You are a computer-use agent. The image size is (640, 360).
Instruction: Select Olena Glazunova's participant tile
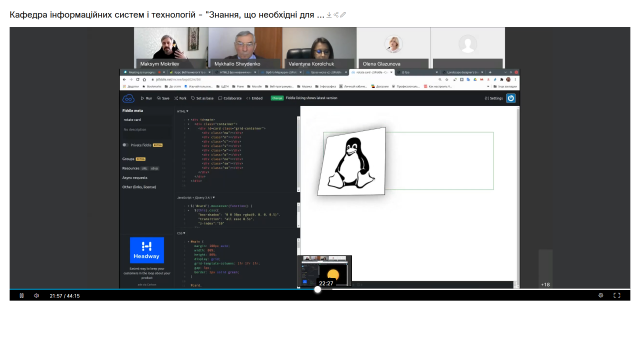(393, 48)
